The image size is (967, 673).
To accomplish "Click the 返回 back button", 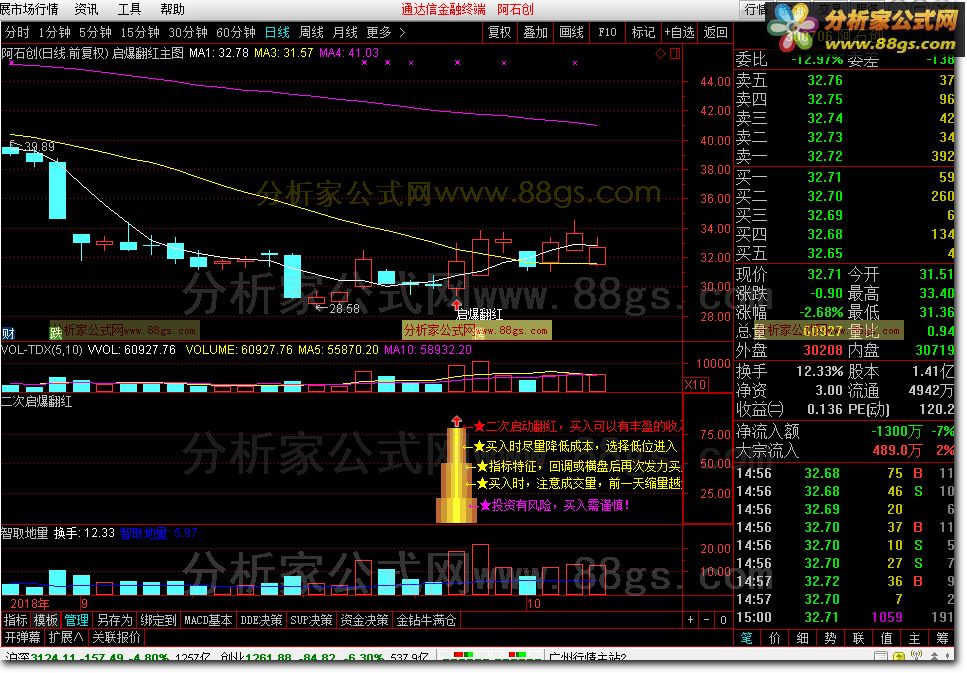I will (715, 32).
